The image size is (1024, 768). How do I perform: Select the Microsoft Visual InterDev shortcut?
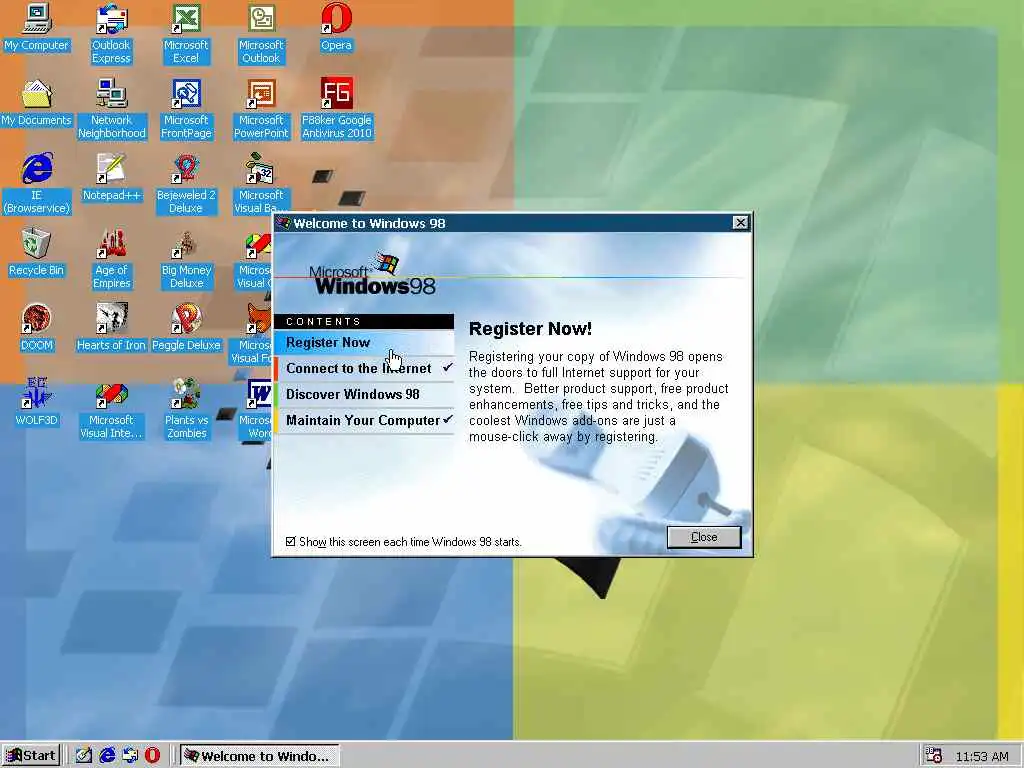112,409
